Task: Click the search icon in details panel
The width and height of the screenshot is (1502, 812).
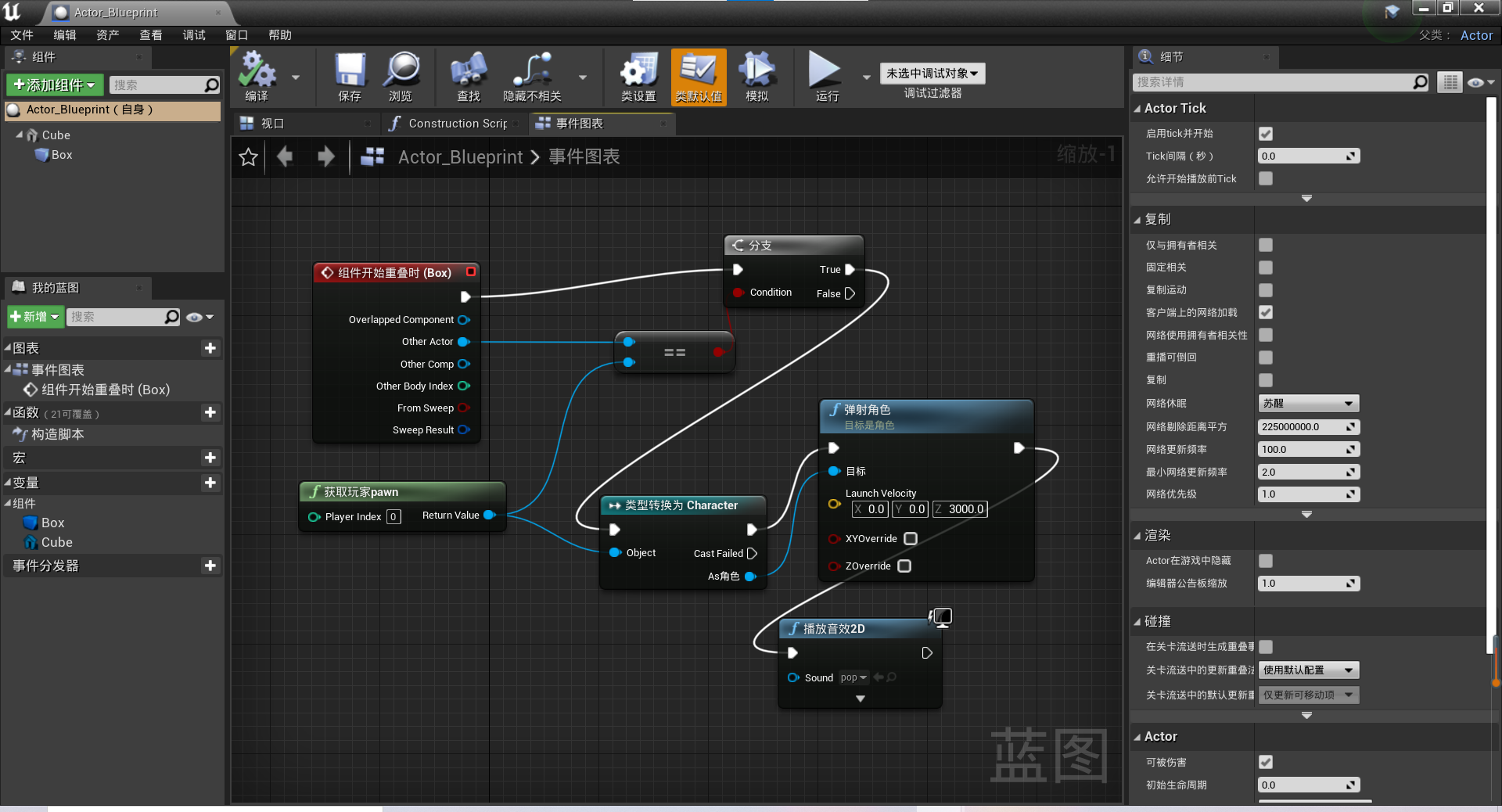Action: tap(1421, 82)
